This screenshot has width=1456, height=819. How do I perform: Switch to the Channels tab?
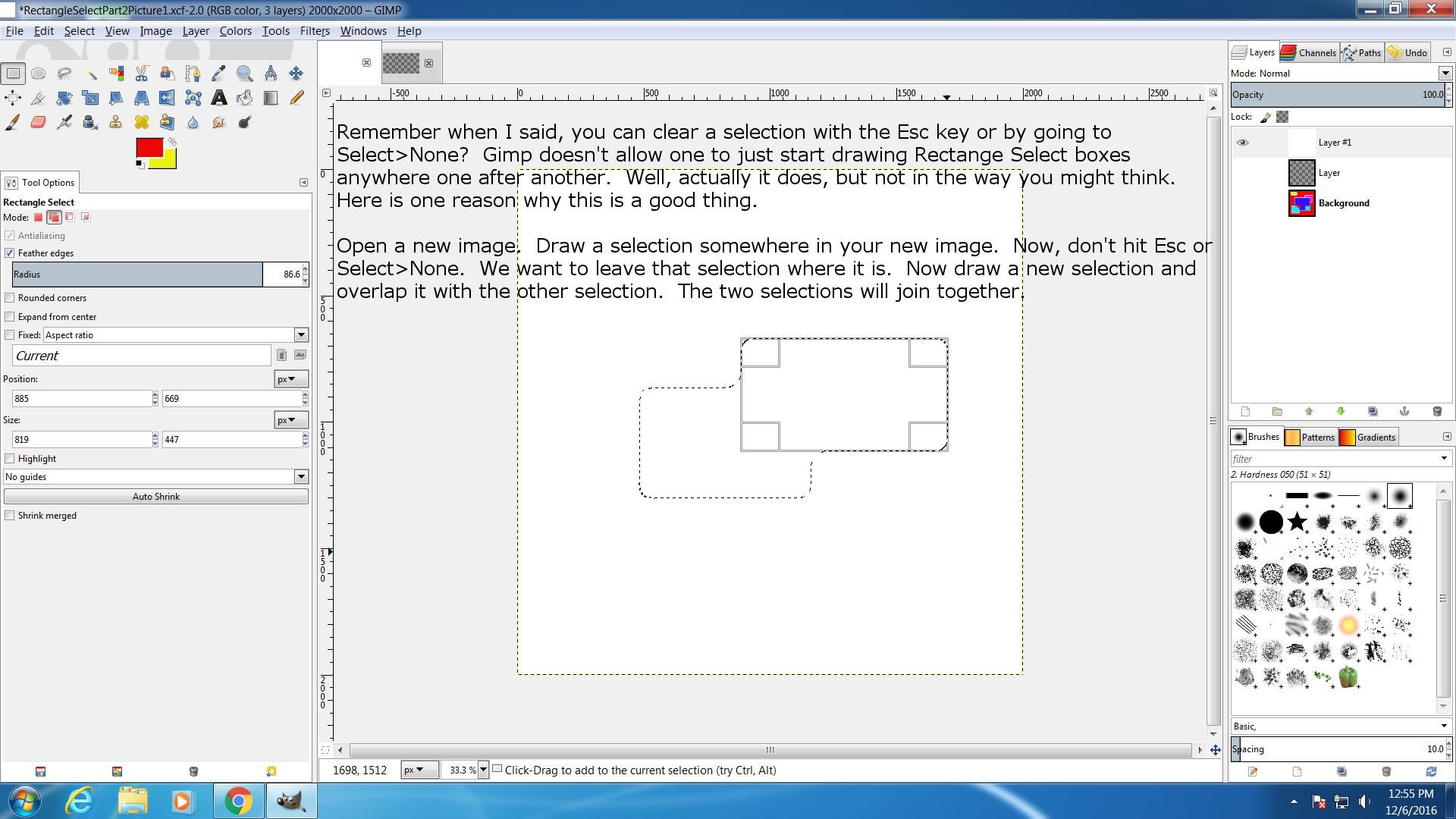point(1309,52)
